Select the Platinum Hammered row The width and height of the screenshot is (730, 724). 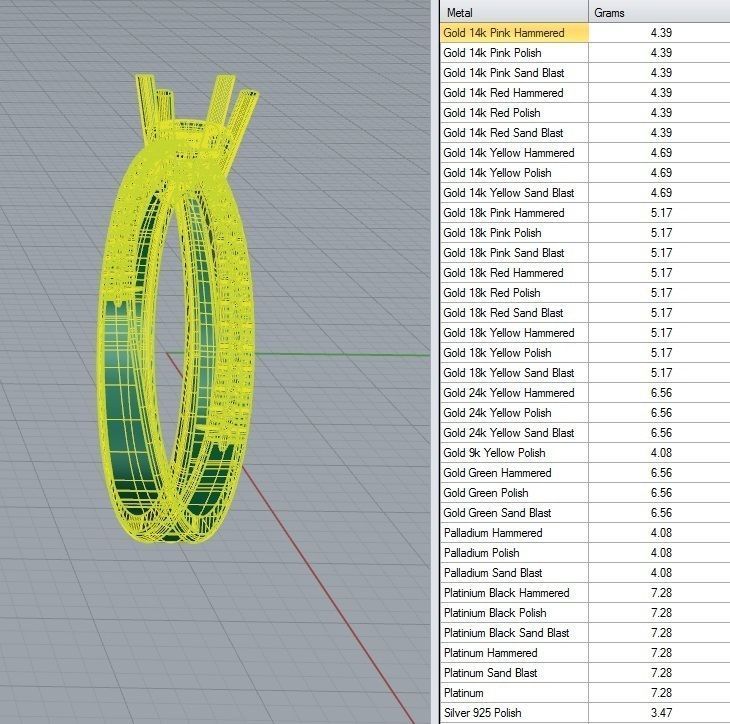(x=585, y=654)
